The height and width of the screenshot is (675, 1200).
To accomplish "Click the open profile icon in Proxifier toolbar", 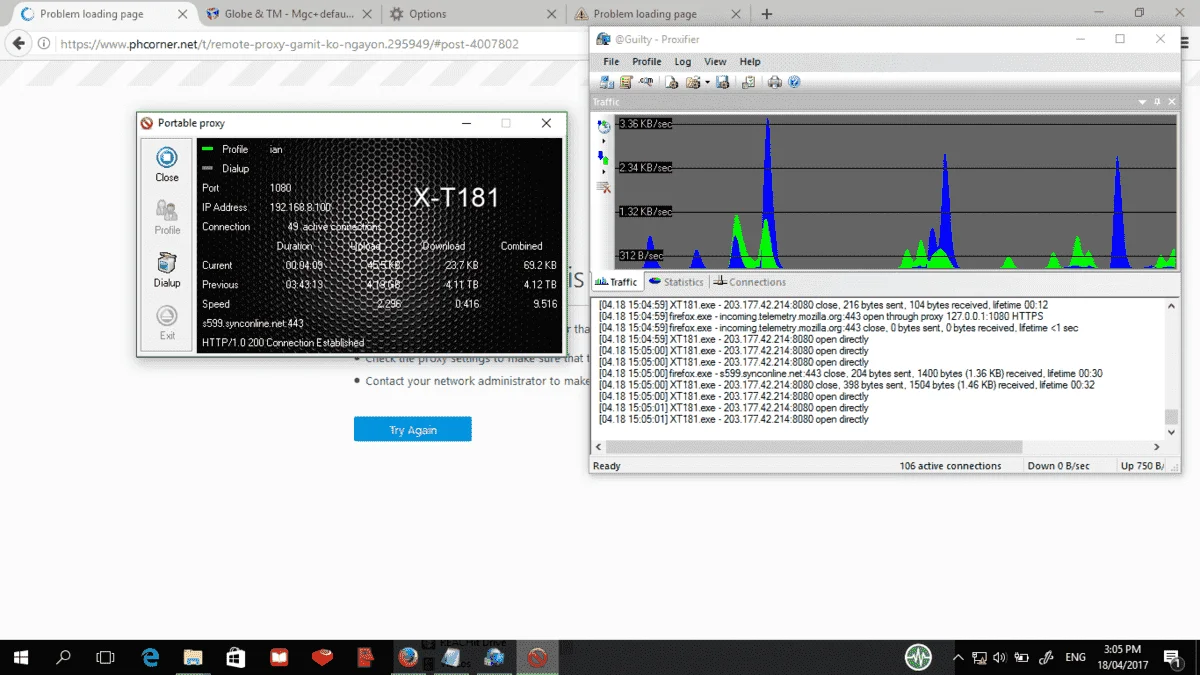I will click(x=673, y=82).
